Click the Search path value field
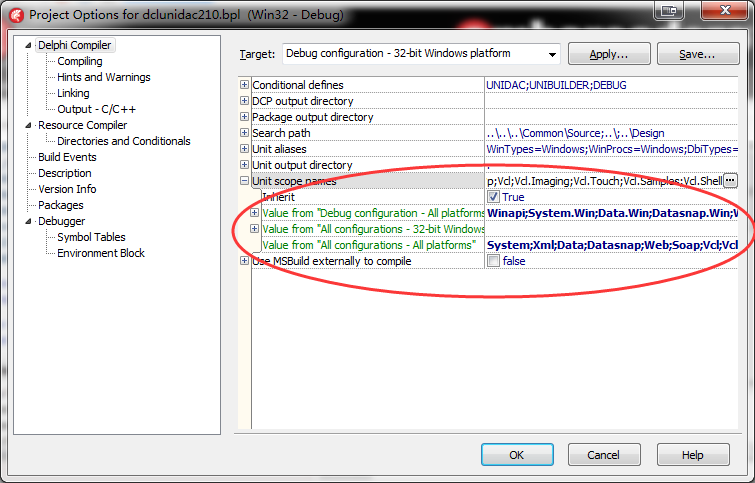 coord(611,133)
